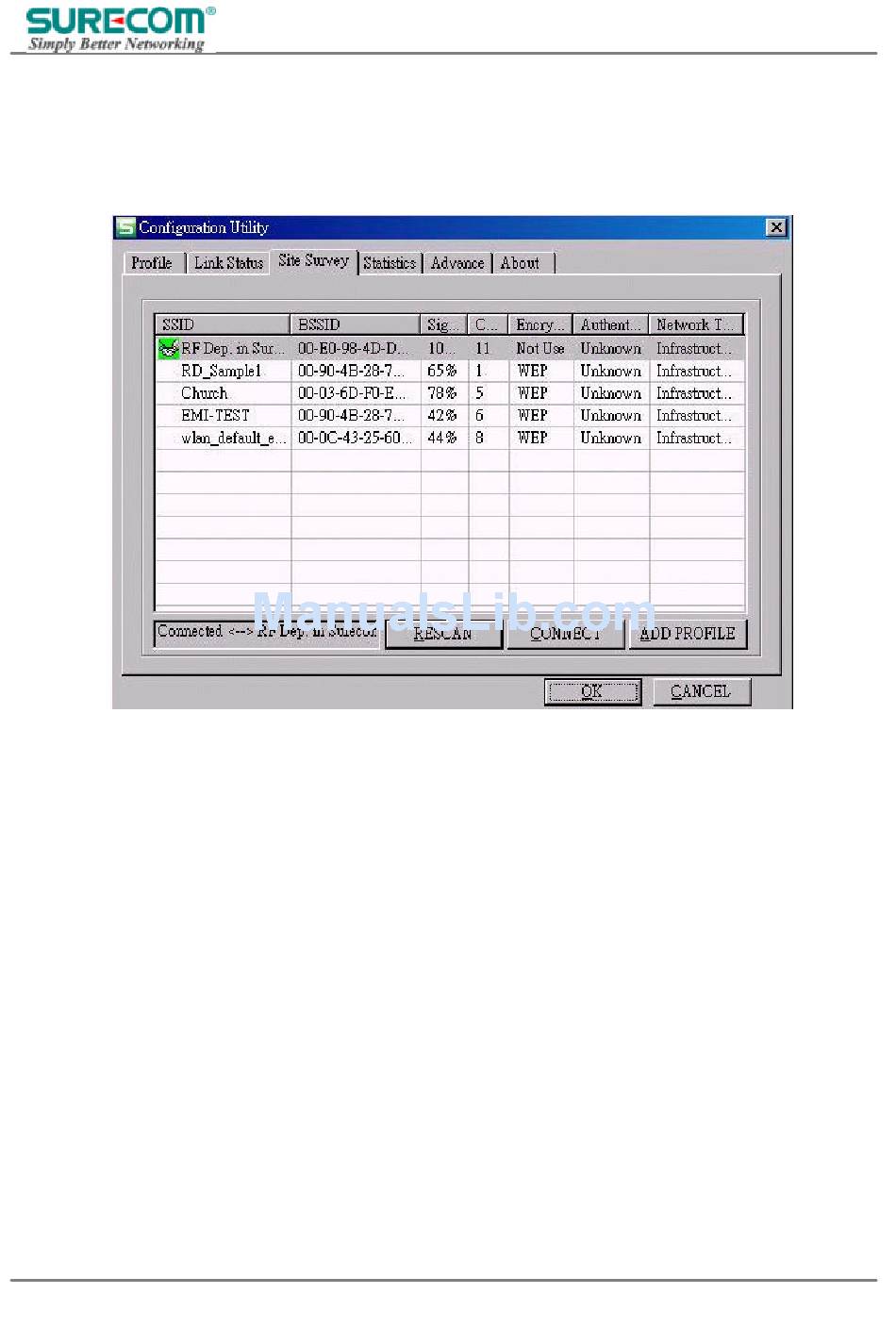896x1327 pixels.
Task: Go to the Statistics tab
Action: [390, 263]
